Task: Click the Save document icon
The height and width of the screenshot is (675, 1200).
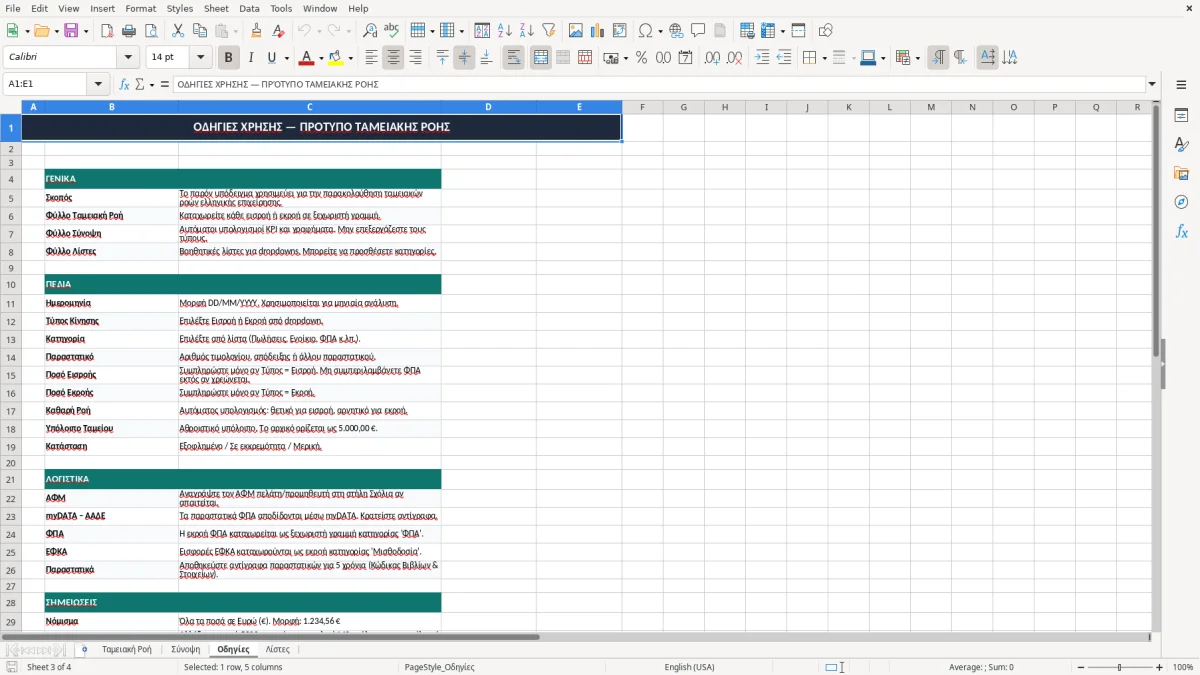Action: tap(71, 31)
